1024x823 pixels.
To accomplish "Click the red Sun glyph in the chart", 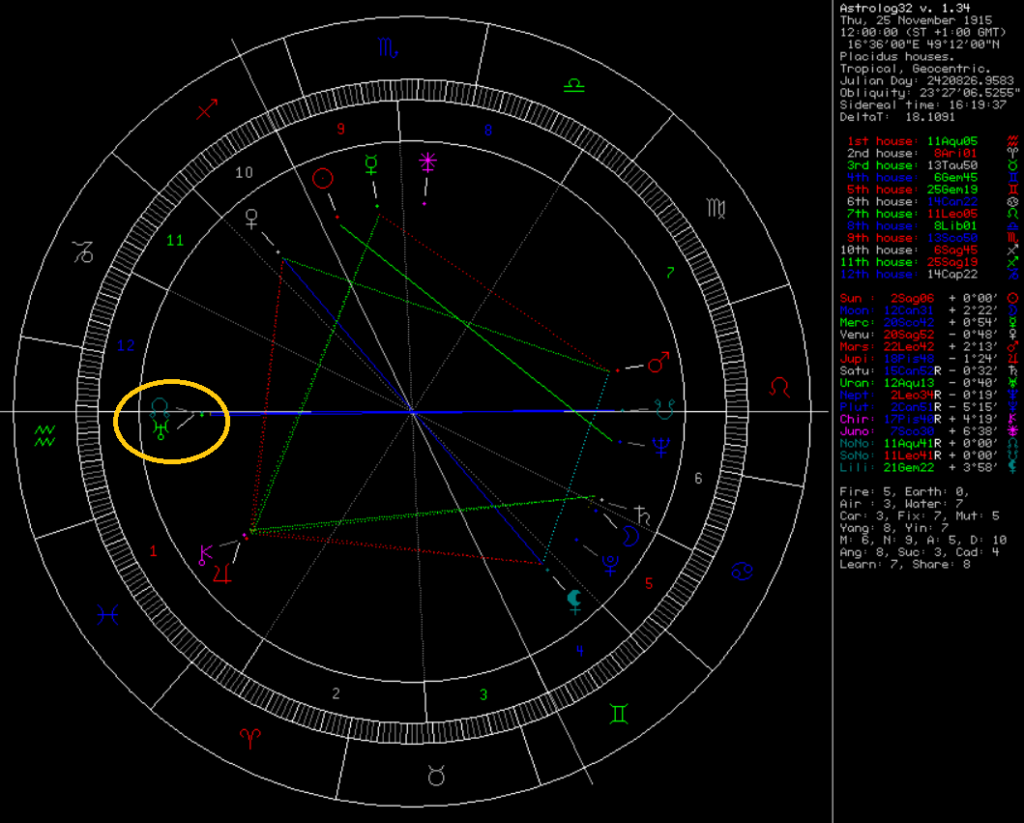I will pos(322,179).
